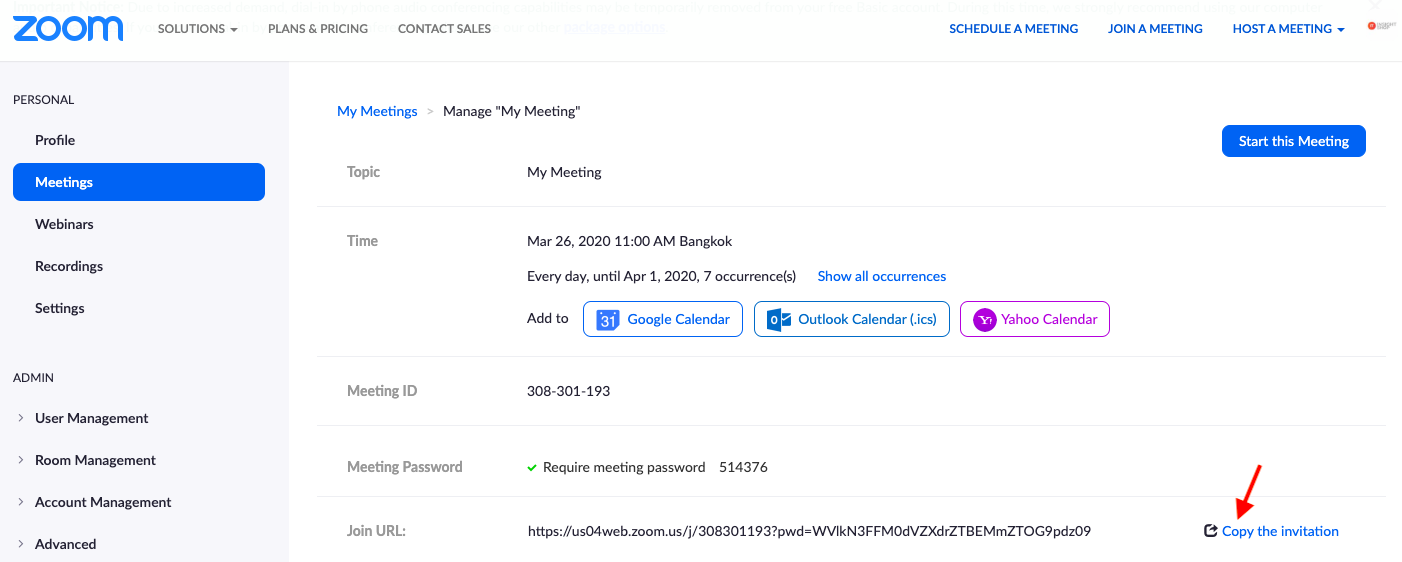Click the green password required checkmark
Image resolution: width=1402 pixels, height=562 pixels.
[x=532, y=467]
